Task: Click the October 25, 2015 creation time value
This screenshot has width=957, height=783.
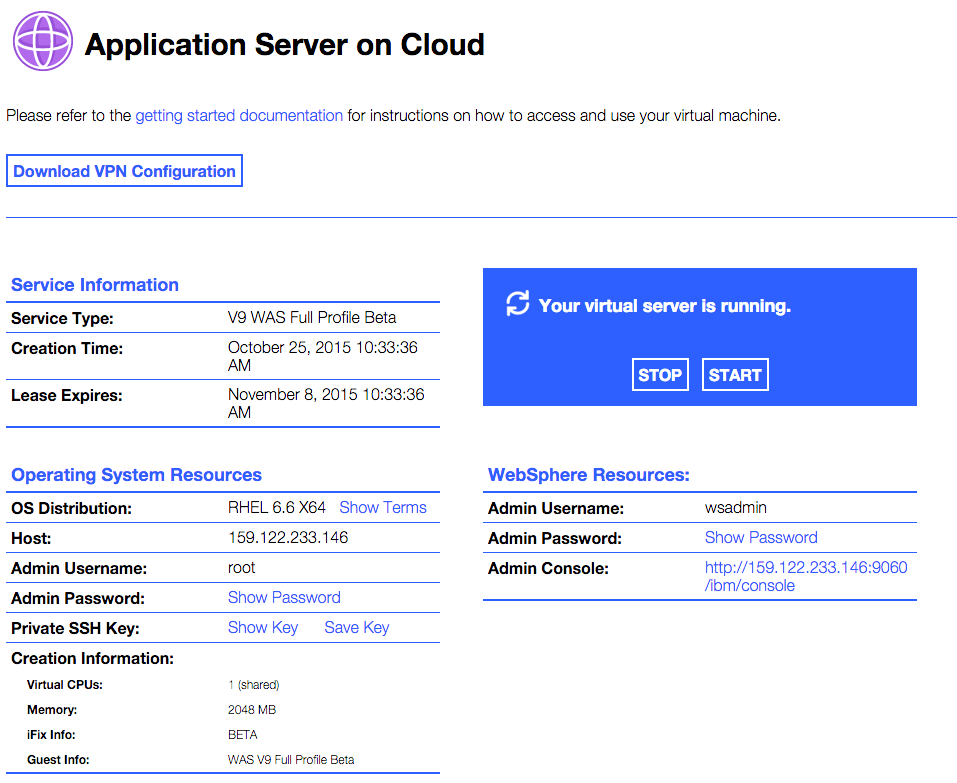Action: click(x=322, y=356)
